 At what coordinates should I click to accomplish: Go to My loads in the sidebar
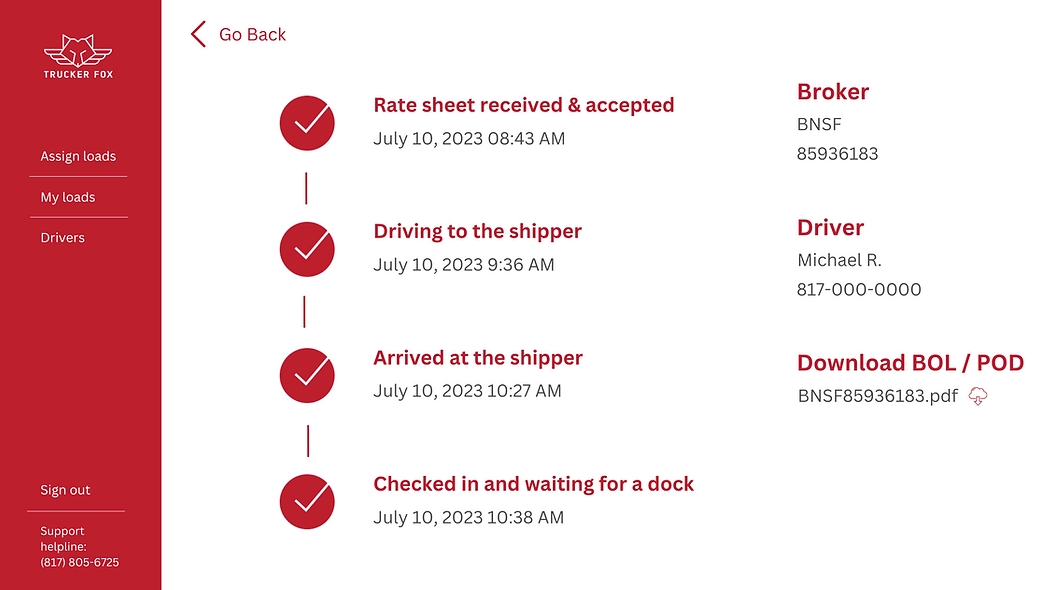click(68, 197)
